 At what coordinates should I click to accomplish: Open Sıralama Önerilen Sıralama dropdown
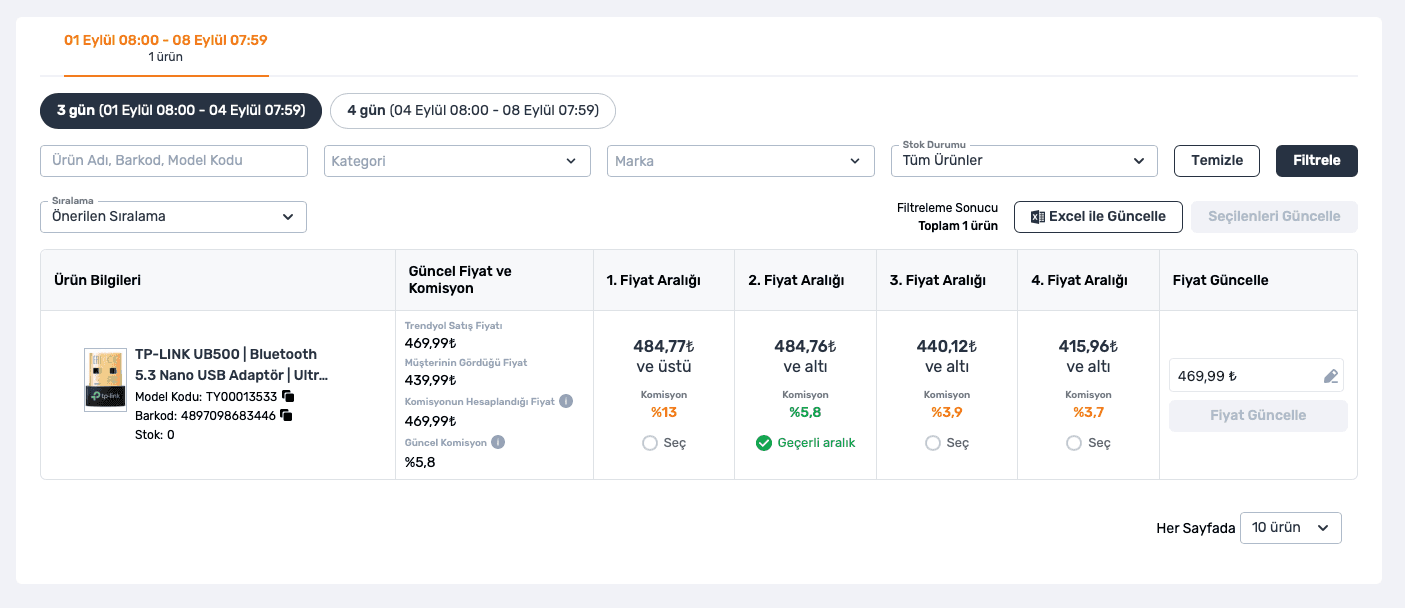click(x=173, y=217)
